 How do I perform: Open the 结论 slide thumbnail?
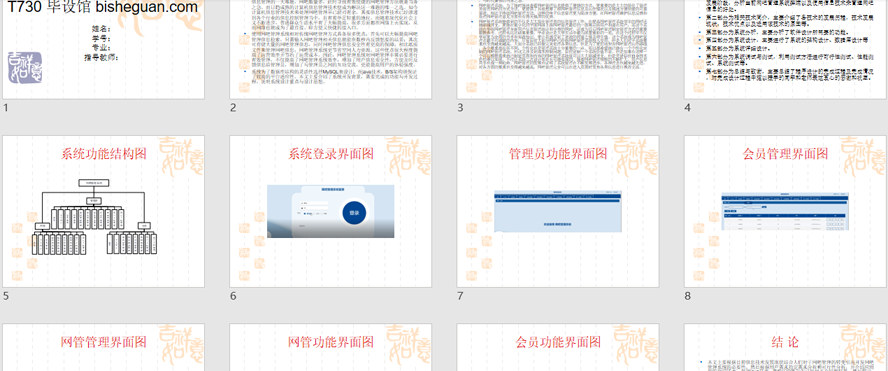click(786, 347)
